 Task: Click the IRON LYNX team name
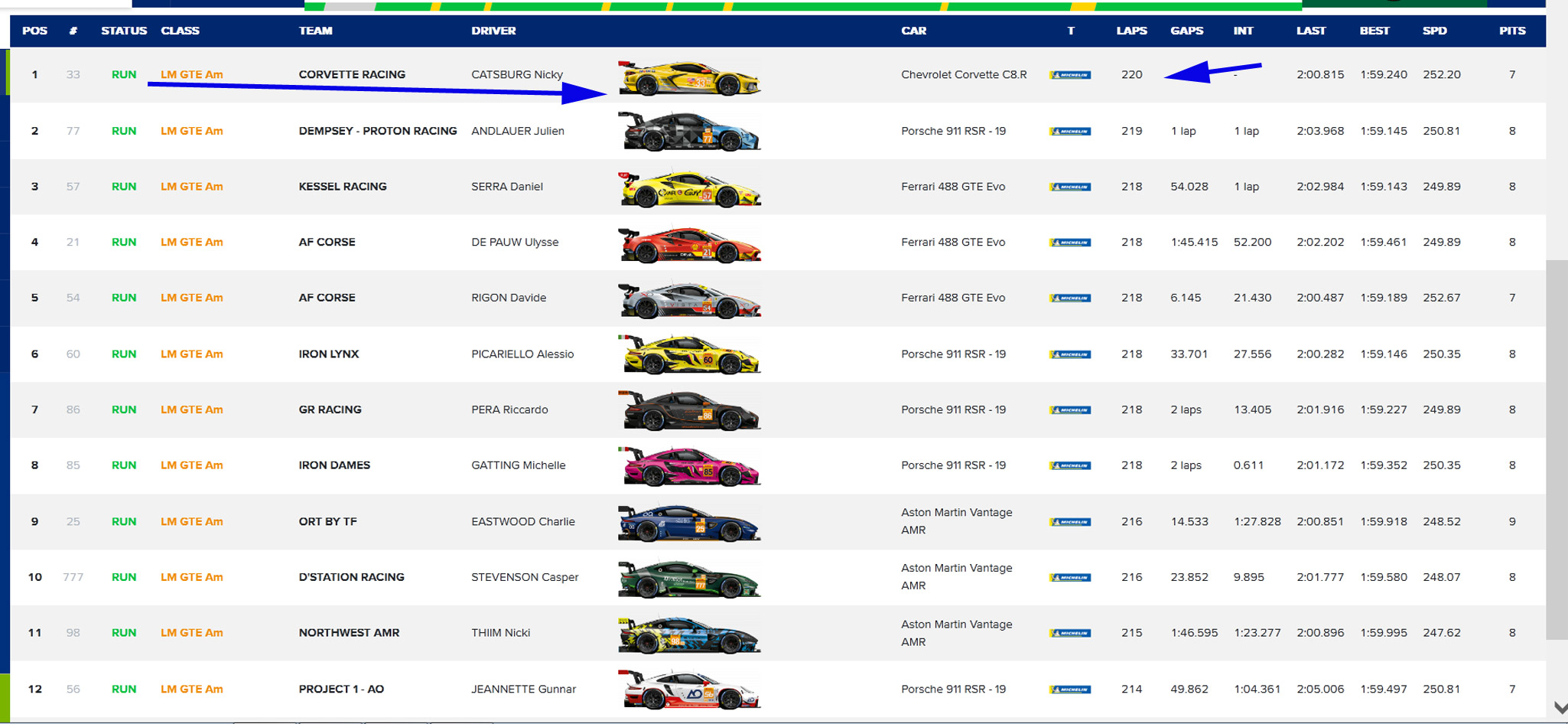(x=328, y=354)
